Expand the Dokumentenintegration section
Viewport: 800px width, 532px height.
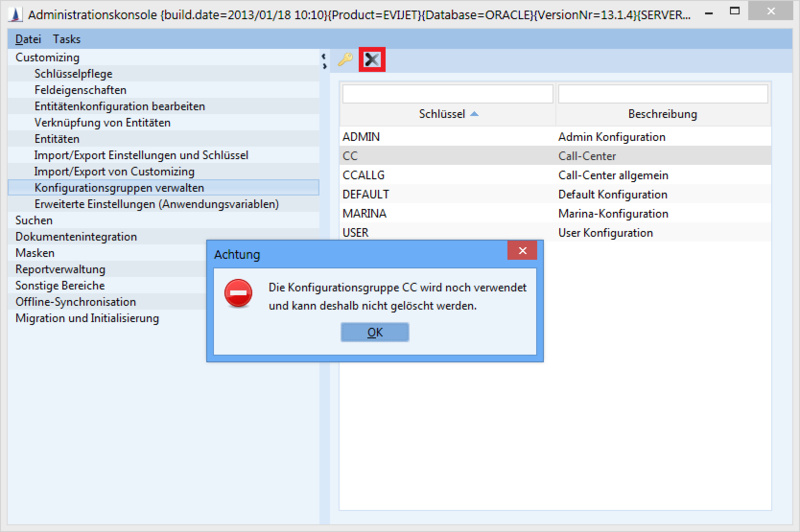[76, 237]
